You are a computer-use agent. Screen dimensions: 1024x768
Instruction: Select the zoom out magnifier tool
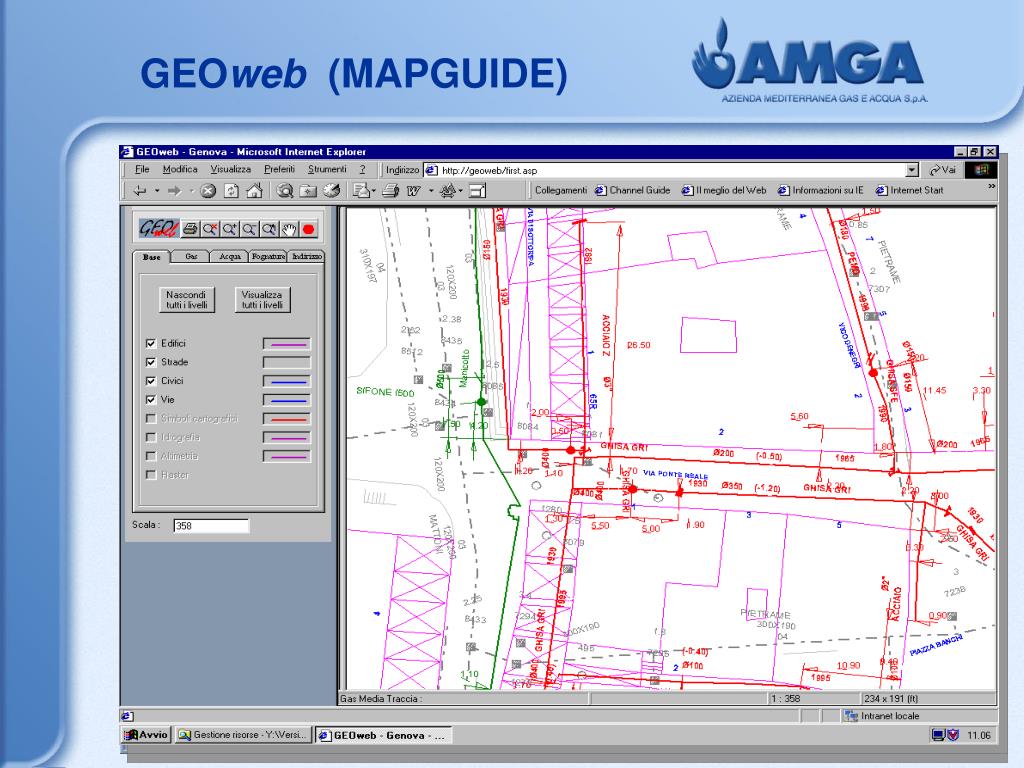pos(249,229)
